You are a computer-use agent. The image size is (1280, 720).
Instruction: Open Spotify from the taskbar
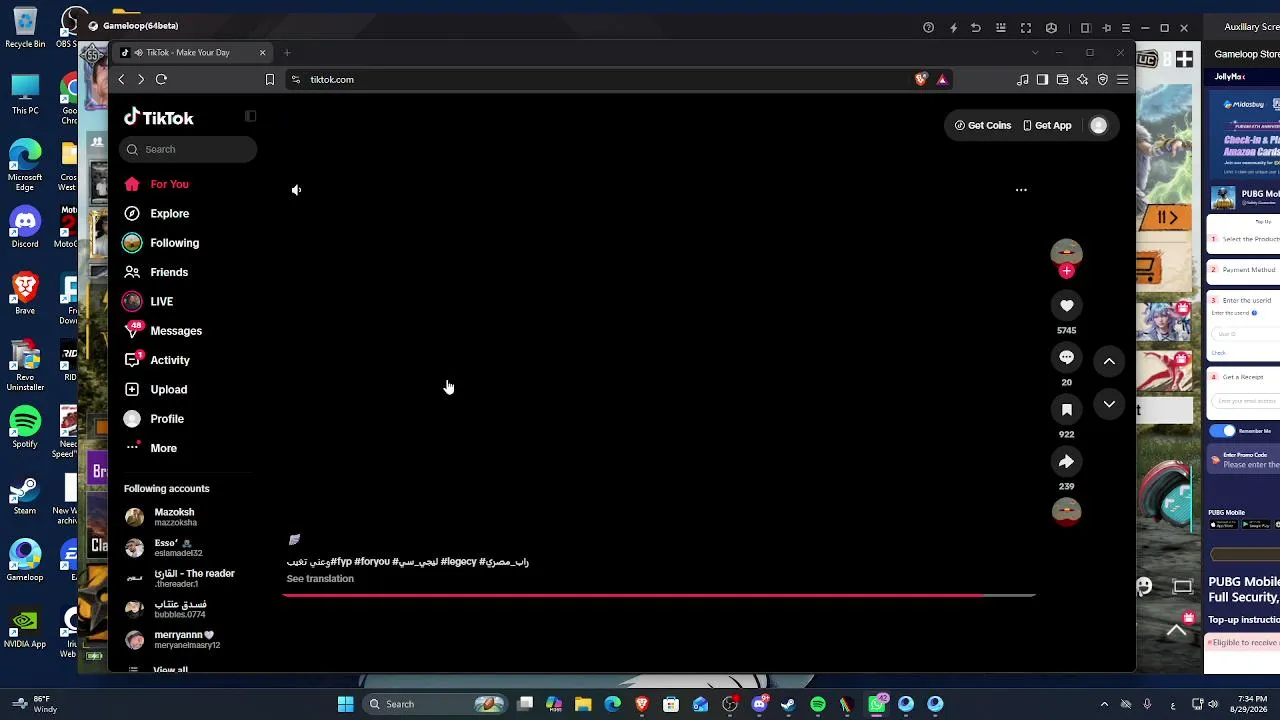click(818, 704)
